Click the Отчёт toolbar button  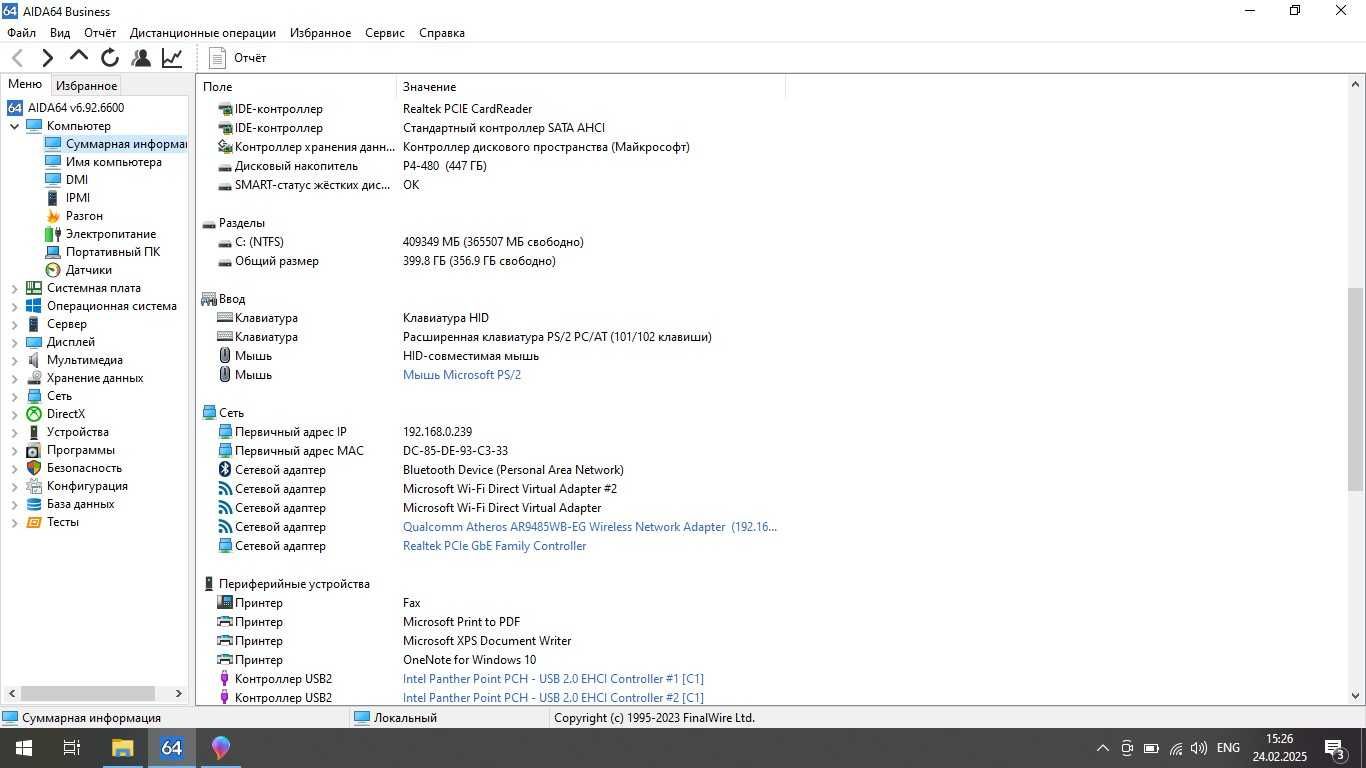point(238,58)
